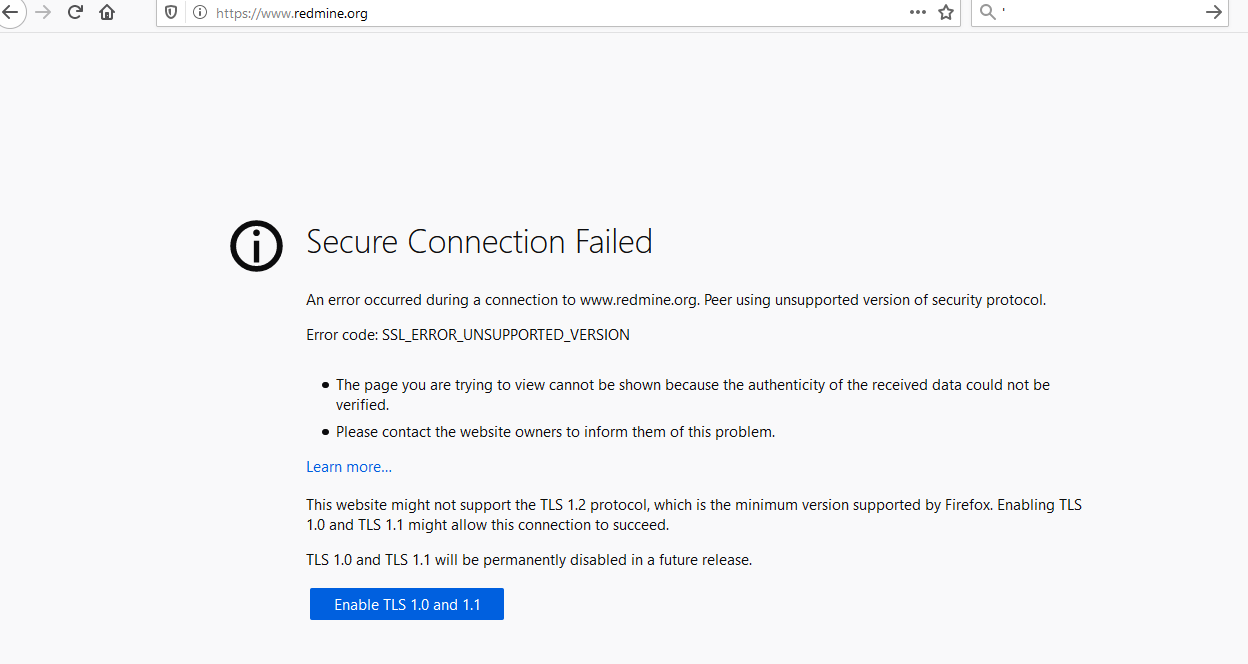Screen dimensions: 1248x664
Task: Bookmark this page with the star
Action: pyautogui.click(x=946, y=12)
